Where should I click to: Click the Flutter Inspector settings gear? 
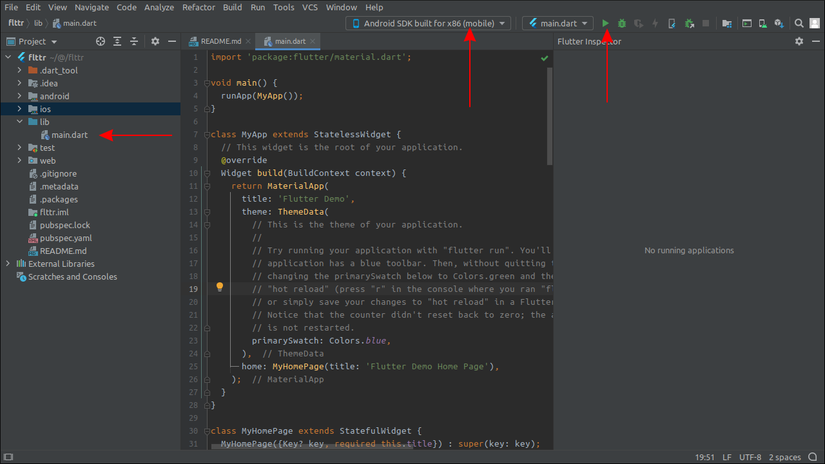(799, 41)
